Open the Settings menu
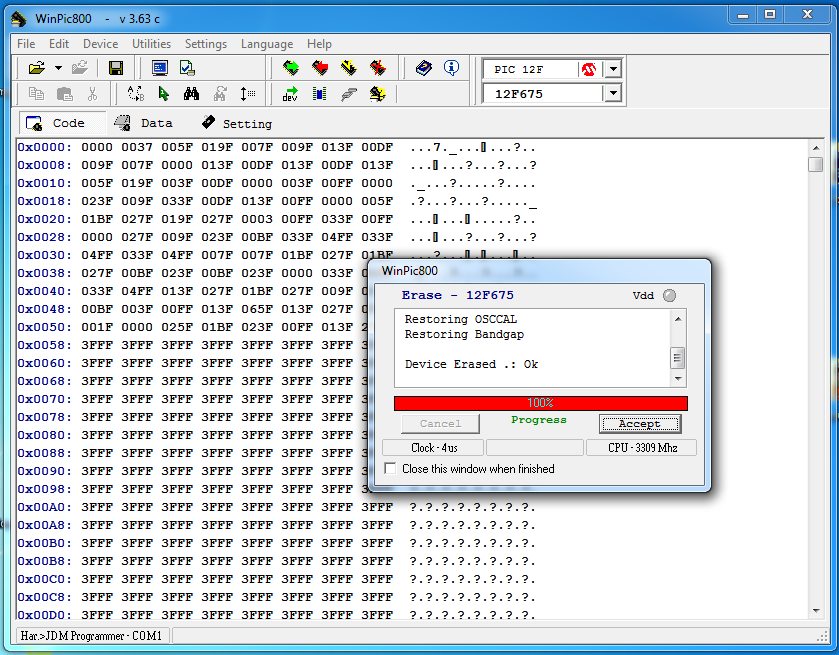The image size is (839, 655). [206, 44]
